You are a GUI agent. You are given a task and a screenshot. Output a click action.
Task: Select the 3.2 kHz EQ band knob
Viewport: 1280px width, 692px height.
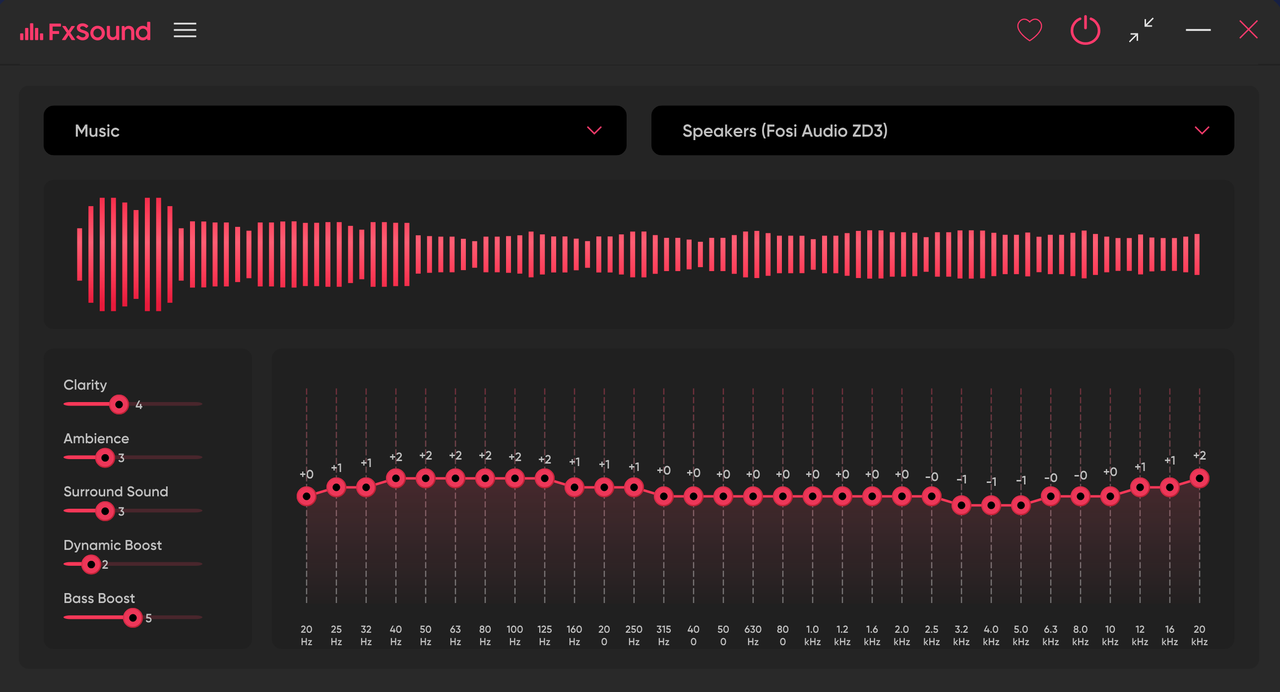961,505
